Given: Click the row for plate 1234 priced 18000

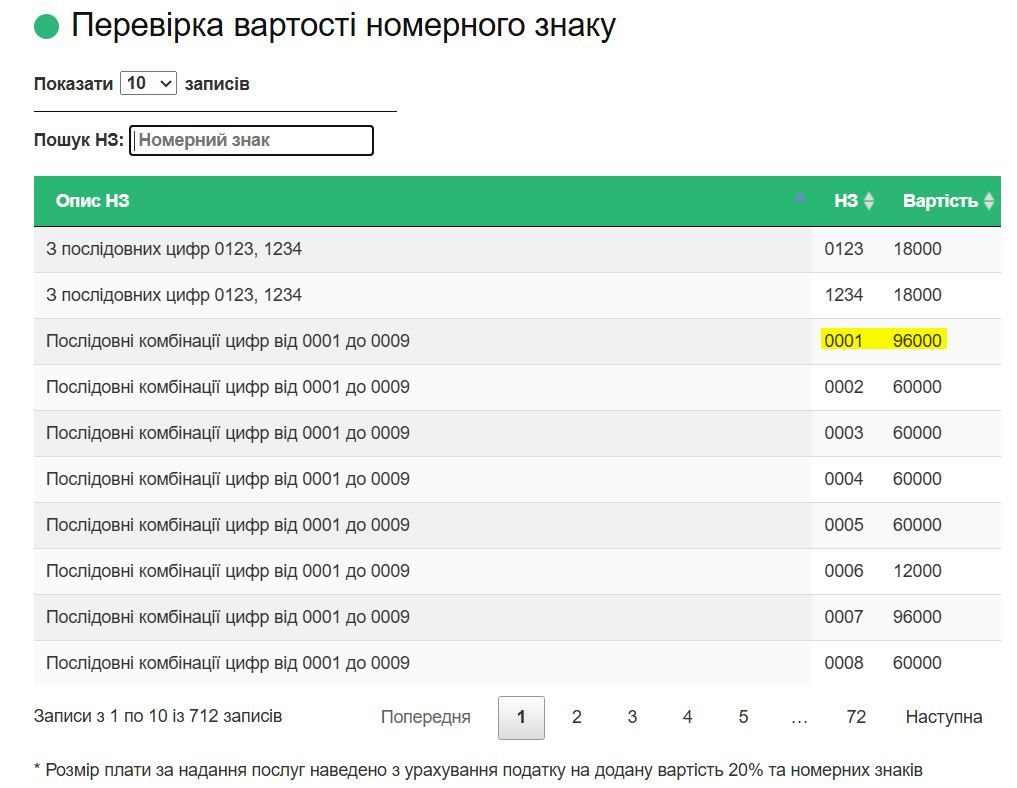Looking at the screenshot, I should [500, 295].
